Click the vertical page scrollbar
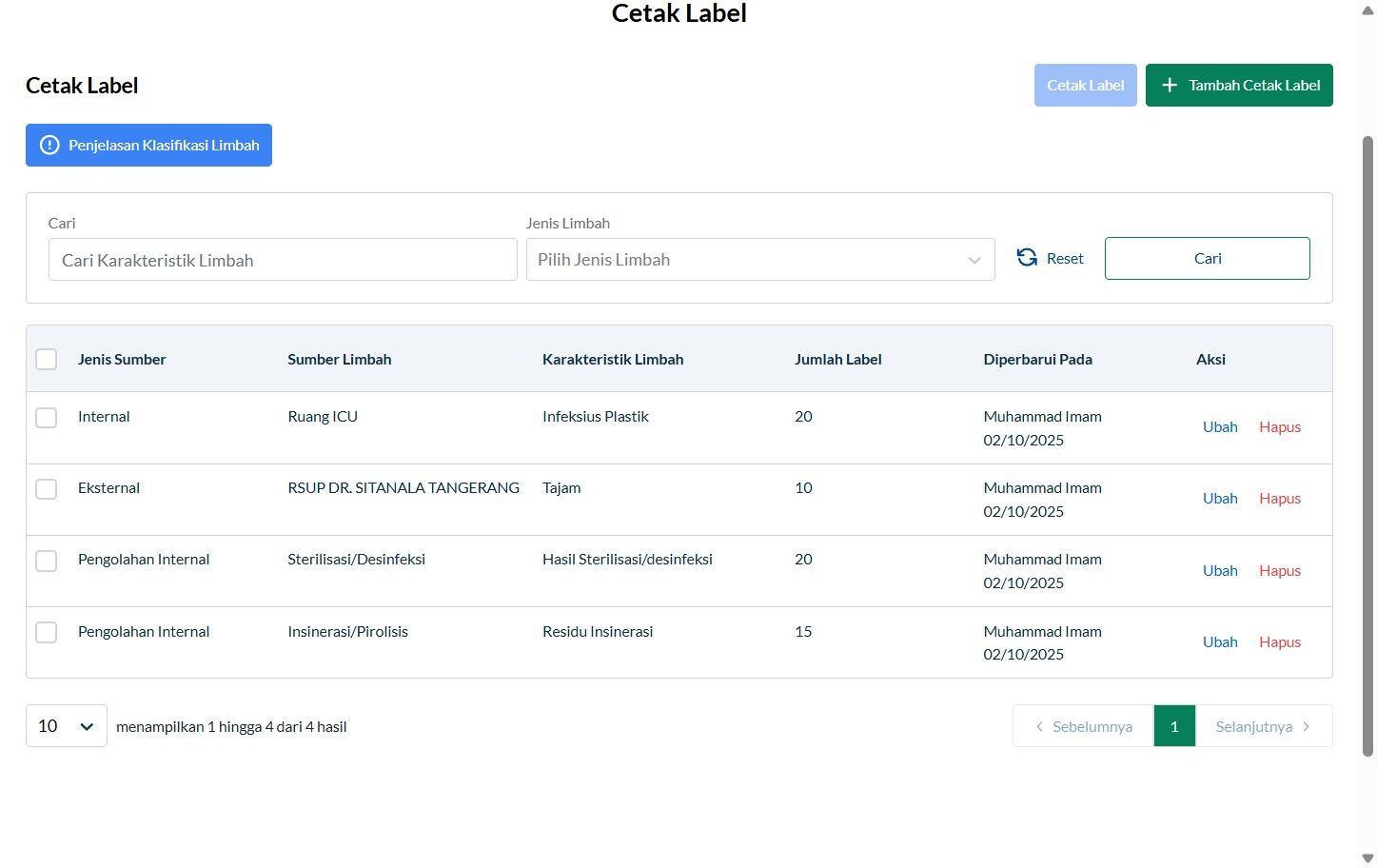The height and width of the screenshot is (868, 1377). [1368, 447]
